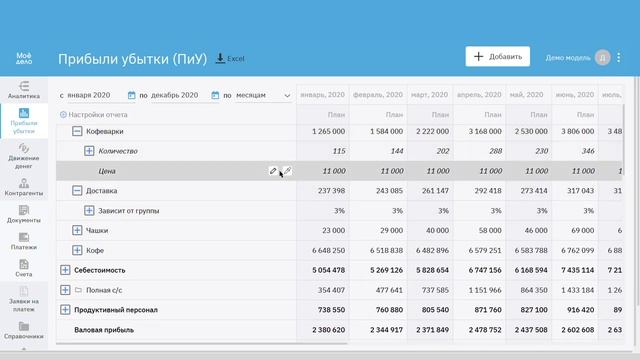Viewport: 640px width, 360px height.
Task: Click the user avatar next to Демо модель
Action: (602, 58)
